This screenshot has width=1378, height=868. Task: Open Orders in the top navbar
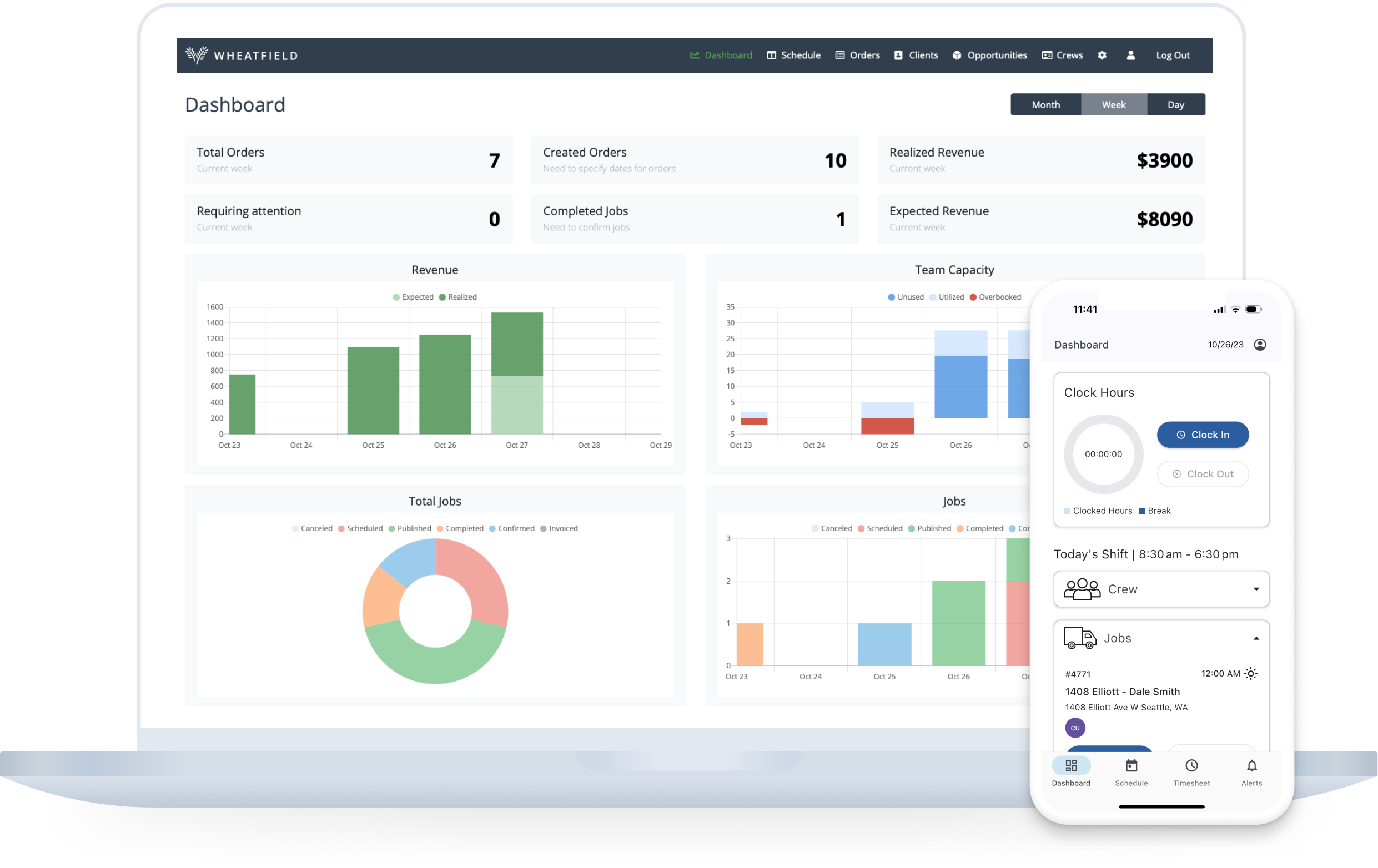coord(857,55)
